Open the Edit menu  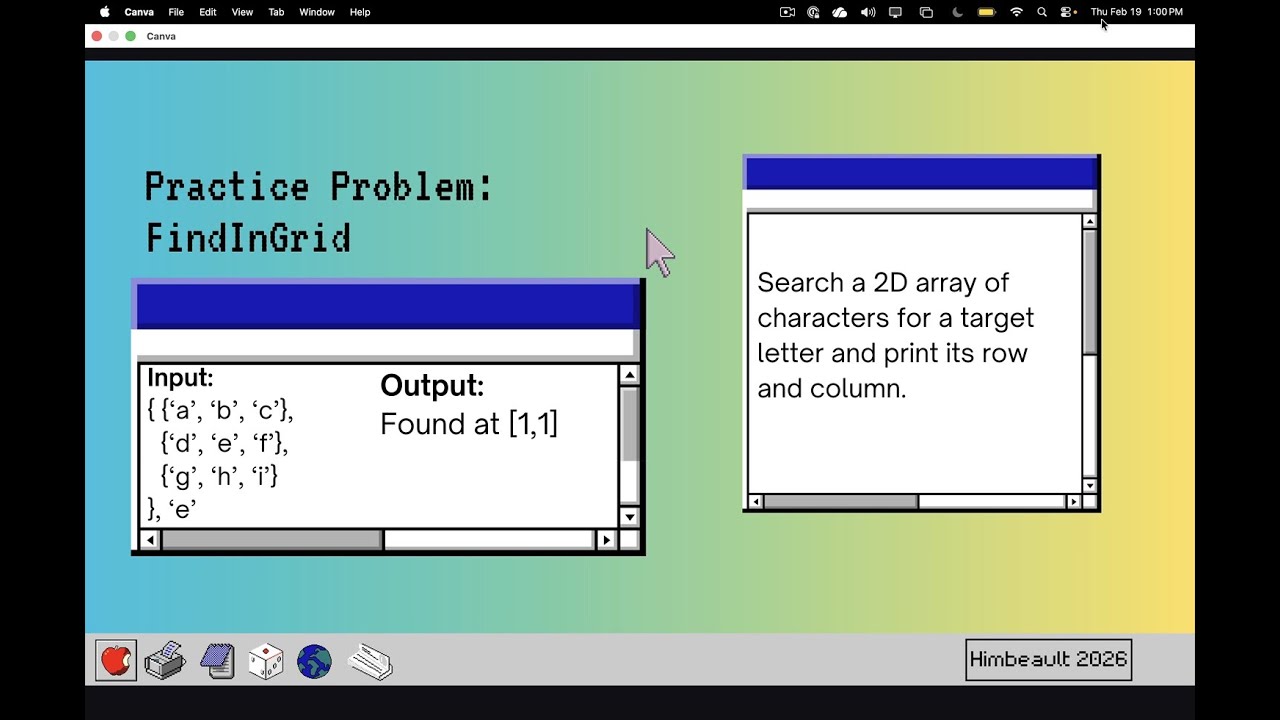[208, 12]
